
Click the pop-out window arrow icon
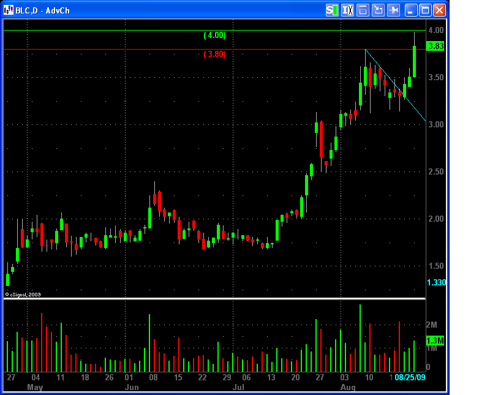378,10
